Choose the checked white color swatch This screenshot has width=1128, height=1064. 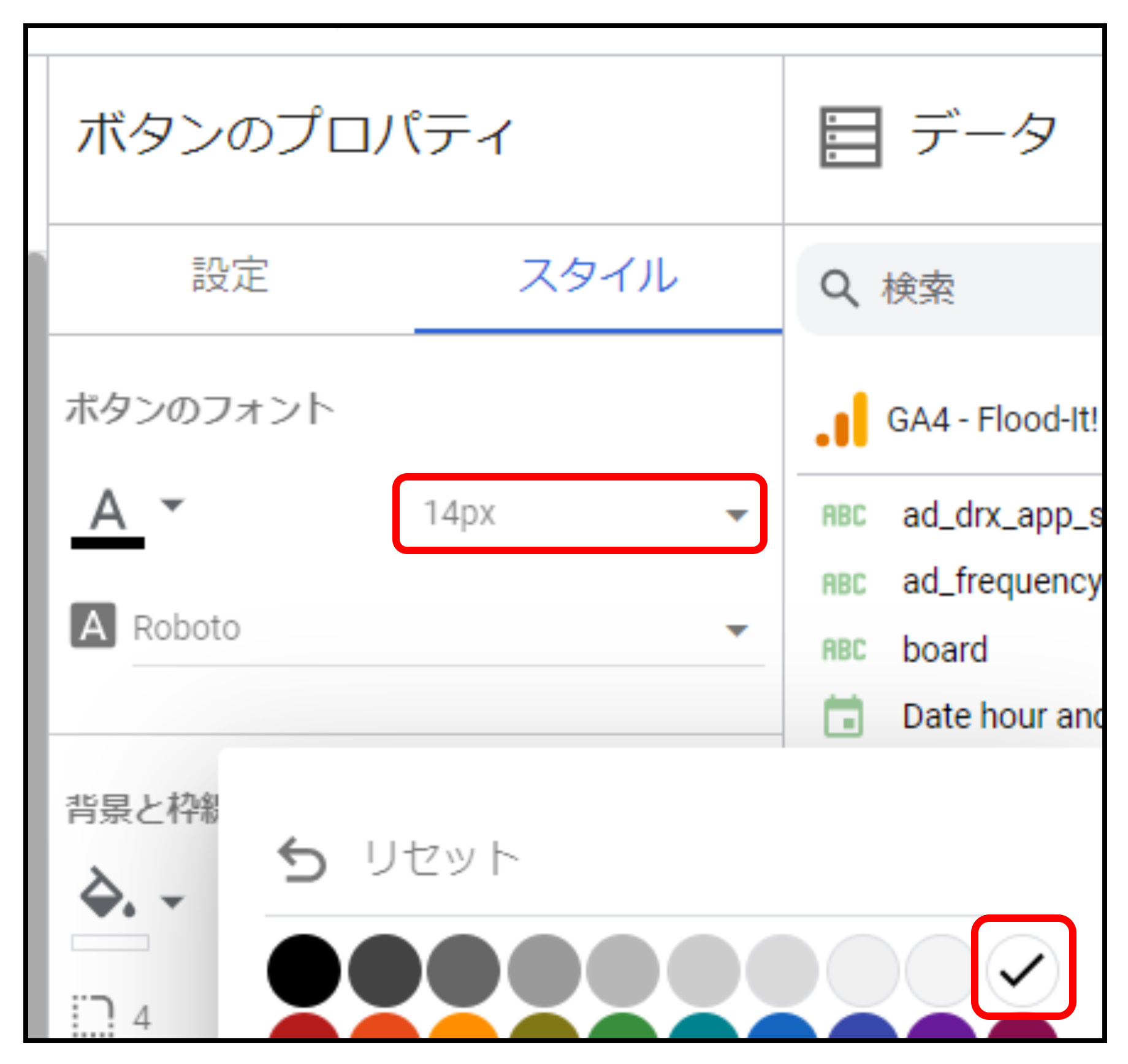coord(1022,970)
